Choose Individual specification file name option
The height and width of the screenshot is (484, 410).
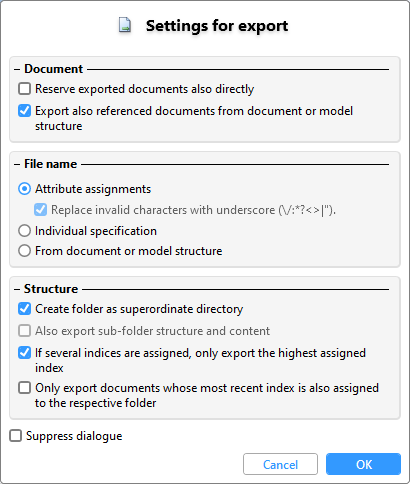click(x=24, y=231)
